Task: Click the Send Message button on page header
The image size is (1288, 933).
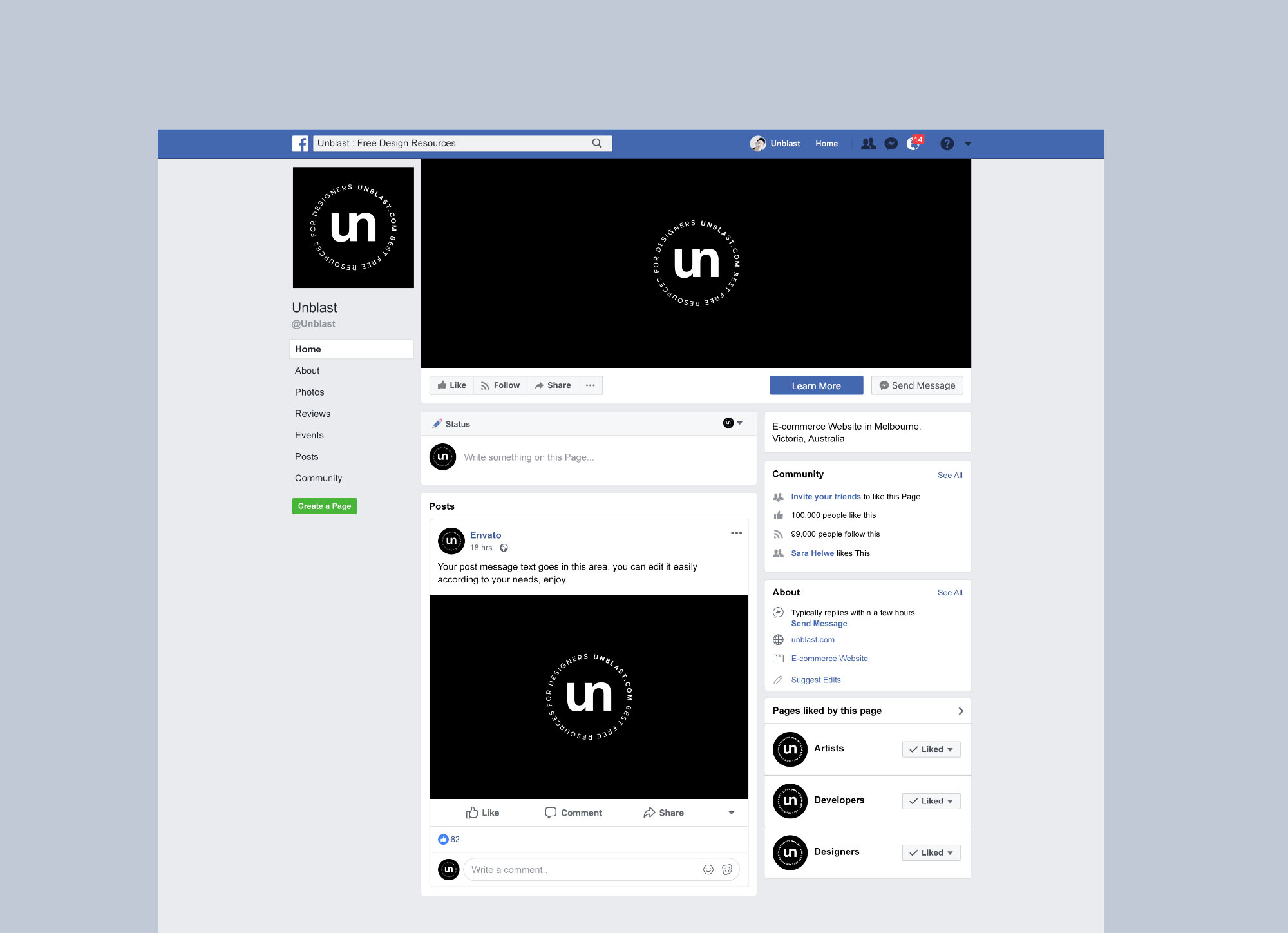Action: tap(916, 386)
